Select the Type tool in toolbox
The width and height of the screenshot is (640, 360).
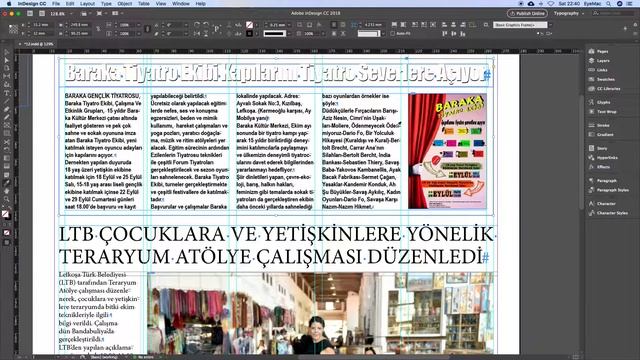click(7, 93)
